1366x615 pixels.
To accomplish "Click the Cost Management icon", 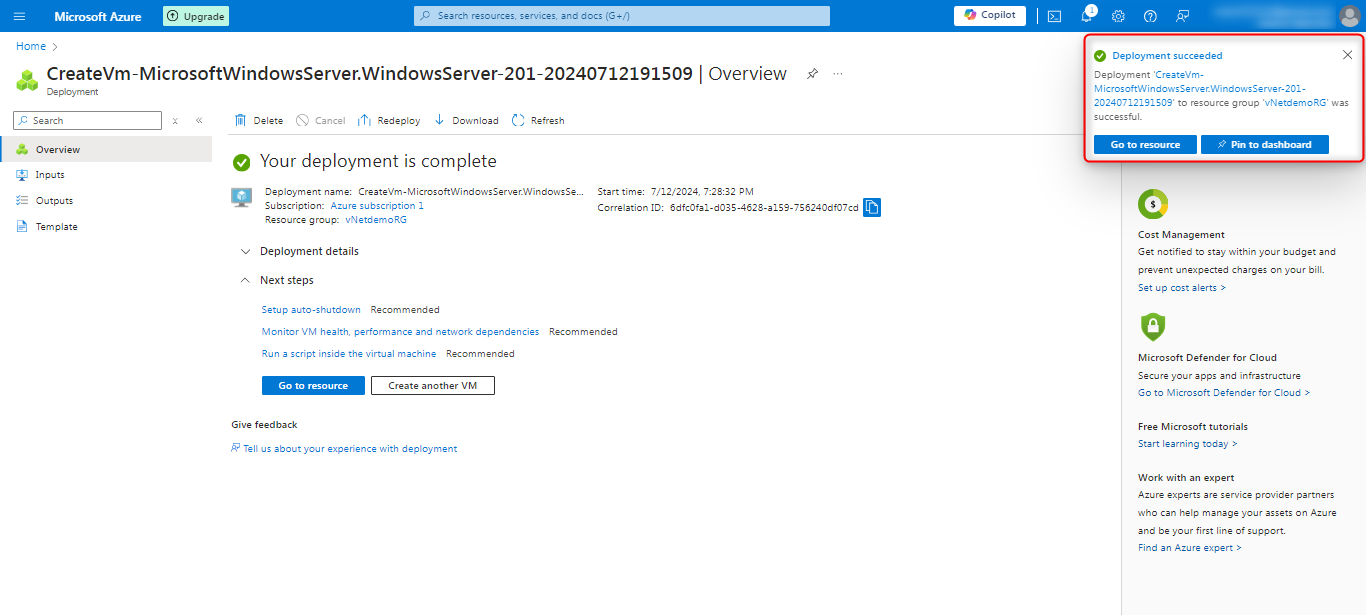I will pos(1153,204).
